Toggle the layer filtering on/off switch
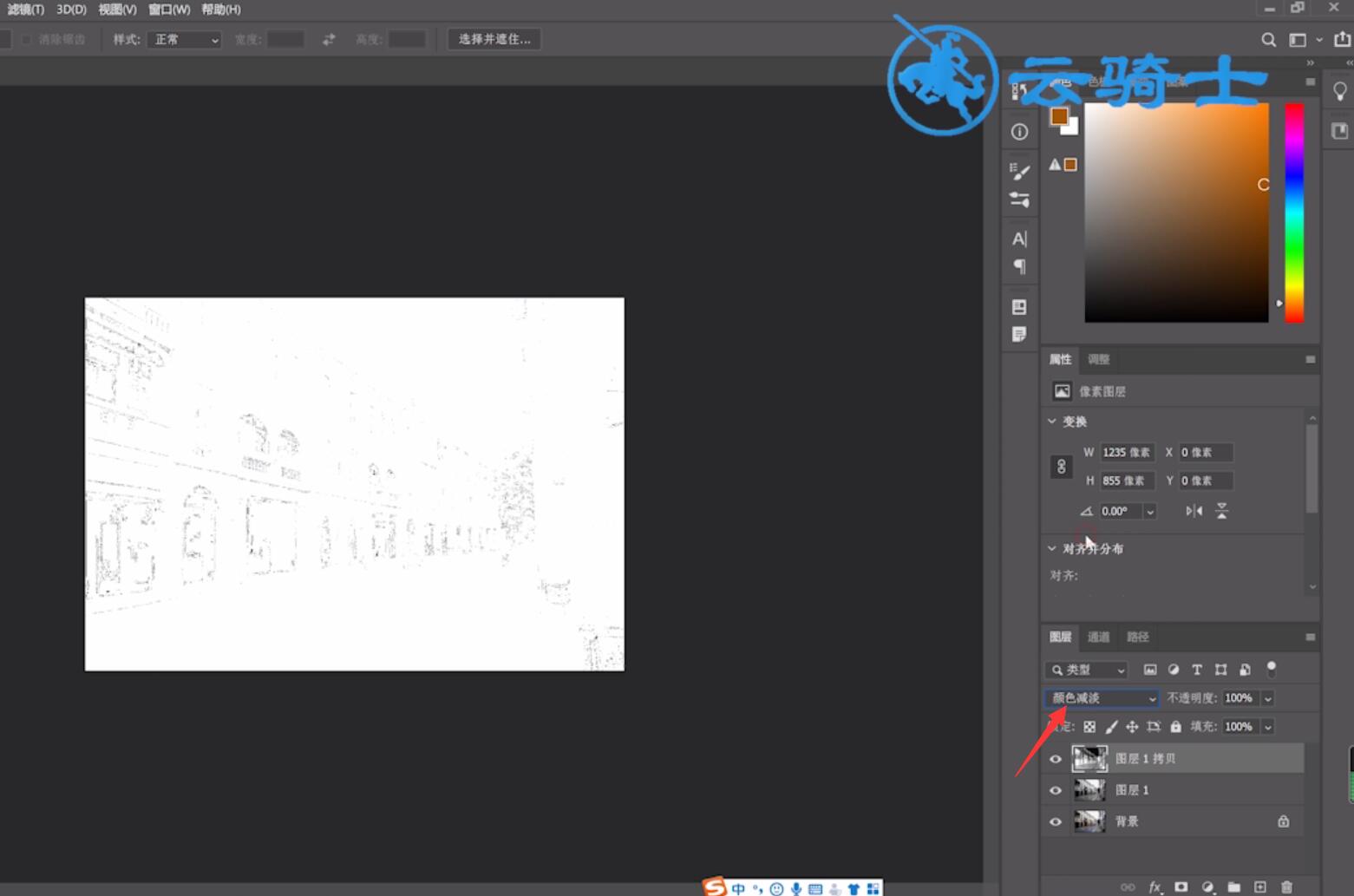1354x896 pixels. pyautogui.click(x=1272, y=669)
